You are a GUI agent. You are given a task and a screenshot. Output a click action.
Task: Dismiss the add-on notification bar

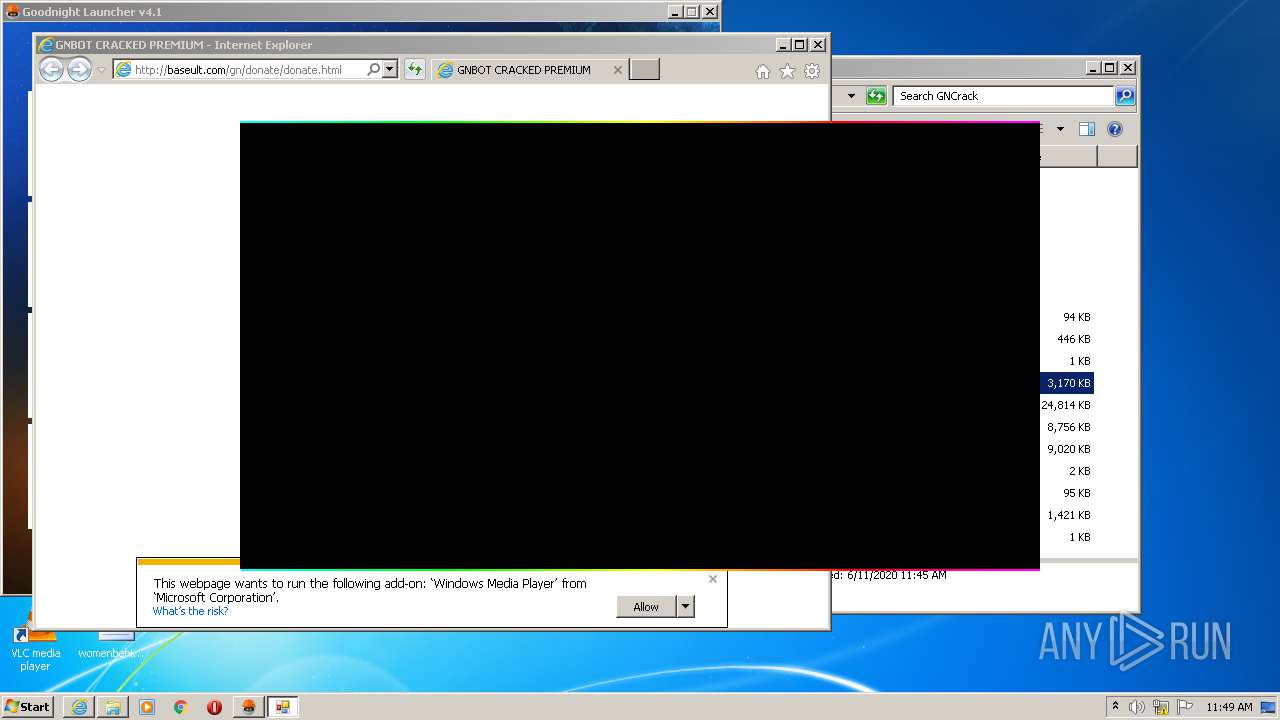point(712,579)
